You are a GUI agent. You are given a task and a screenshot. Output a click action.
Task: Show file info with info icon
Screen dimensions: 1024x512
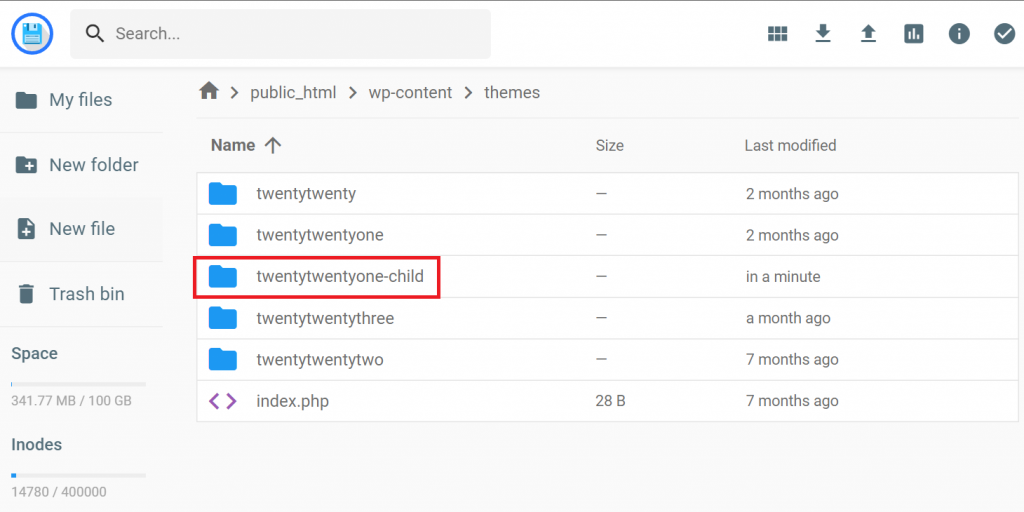[959, 34]
